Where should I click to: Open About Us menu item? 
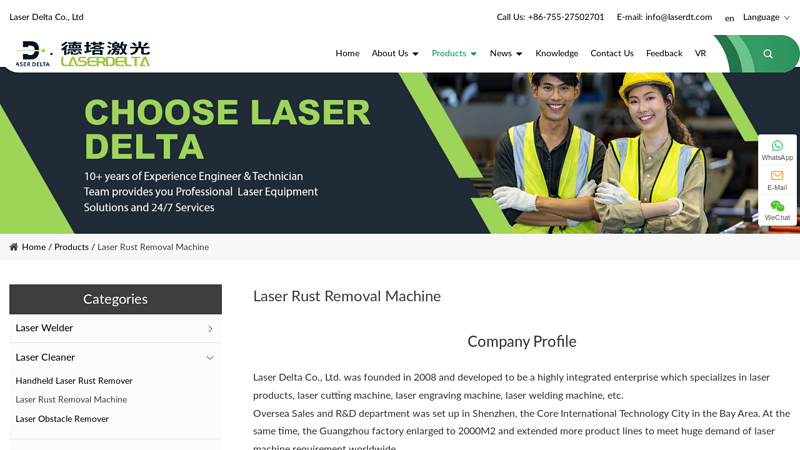390,54
